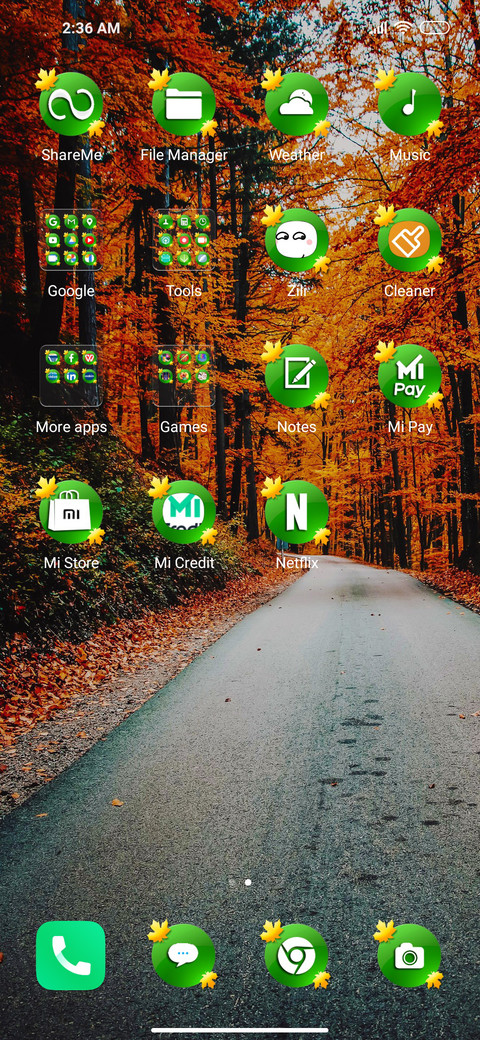Open the Camera from dock

click(x=409, y=956)
